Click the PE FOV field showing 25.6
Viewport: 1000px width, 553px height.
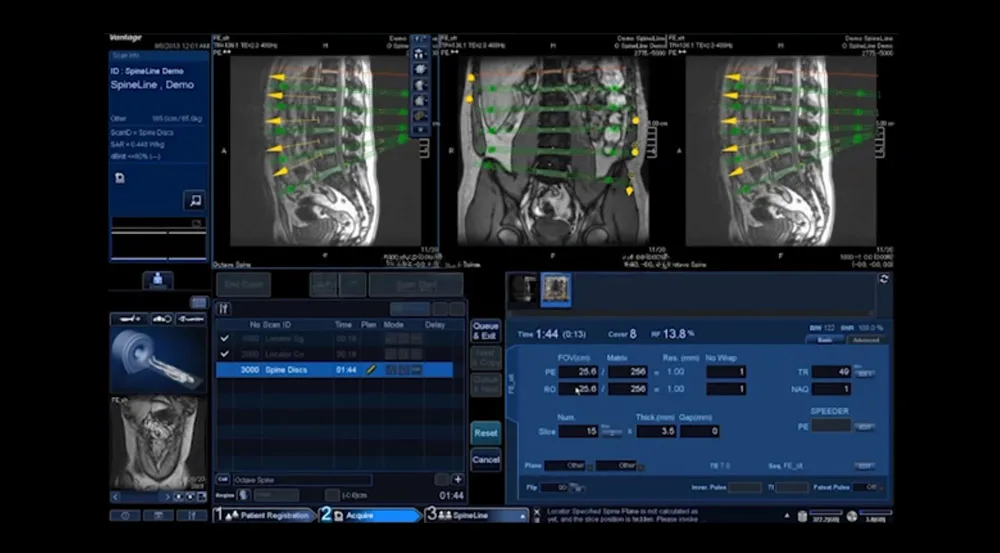point(578,372)
